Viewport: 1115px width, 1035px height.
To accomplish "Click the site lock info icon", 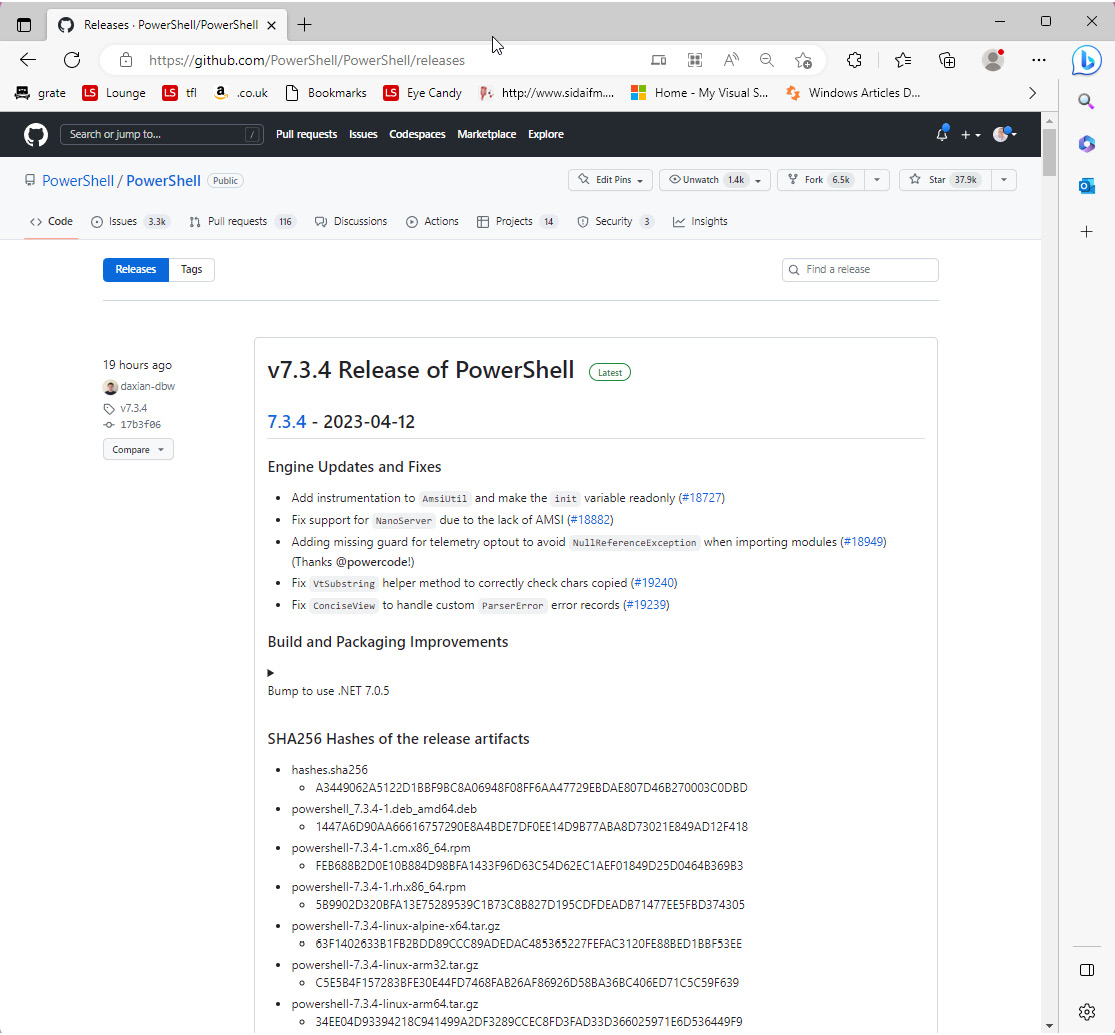I will [126, 60].
